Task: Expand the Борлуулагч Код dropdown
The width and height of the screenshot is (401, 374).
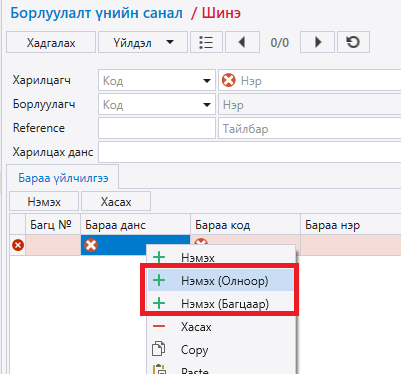Action: [x=207, y=105]
